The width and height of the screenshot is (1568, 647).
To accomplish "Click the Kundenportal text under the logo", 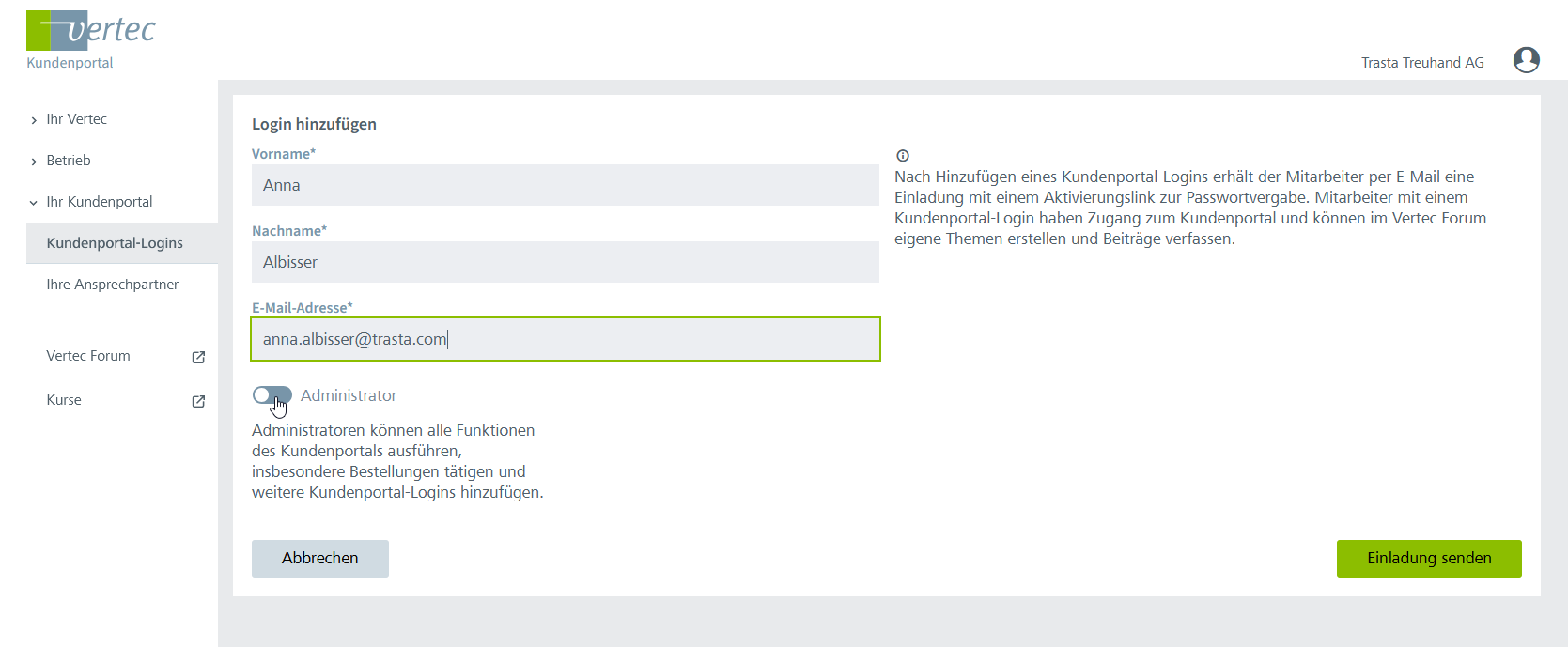I will pyautogui.click(x=70, y=63).
